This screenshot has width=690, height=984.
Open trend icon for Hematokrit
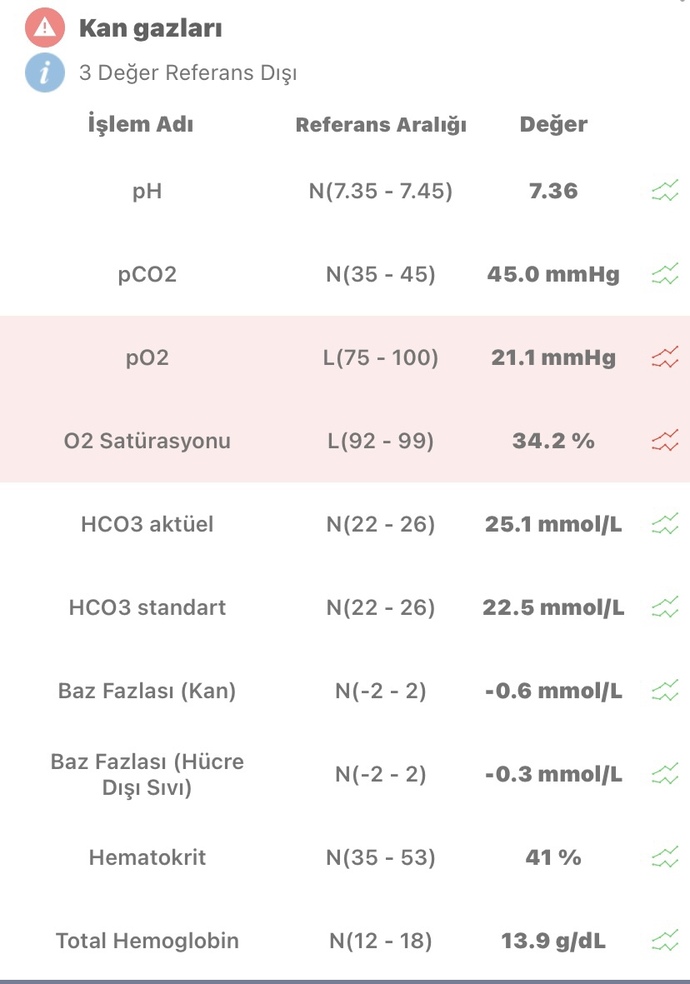(x=665, y=857)
